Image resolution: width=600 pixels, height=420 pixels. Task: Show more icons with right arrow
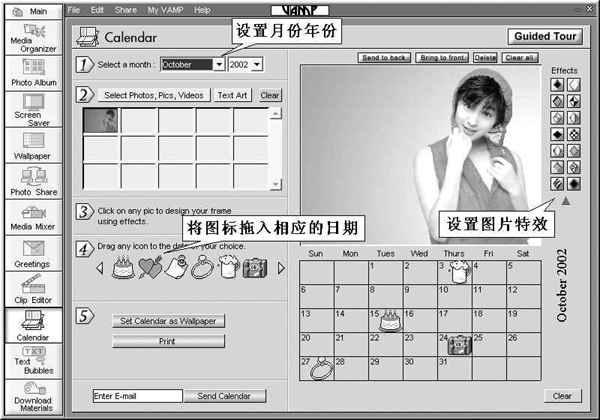(x=281, y=268)
